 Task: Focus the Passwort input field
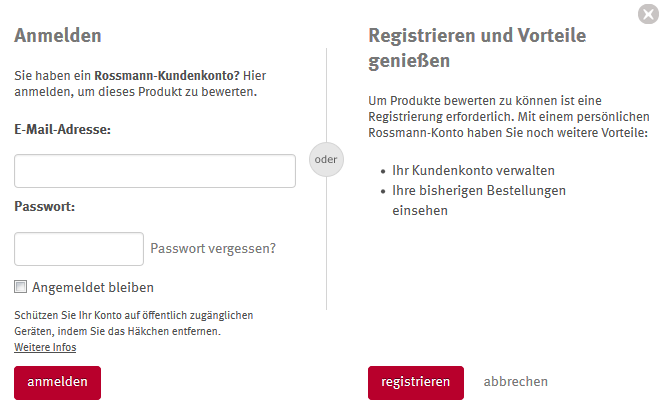tap(79, 249)
